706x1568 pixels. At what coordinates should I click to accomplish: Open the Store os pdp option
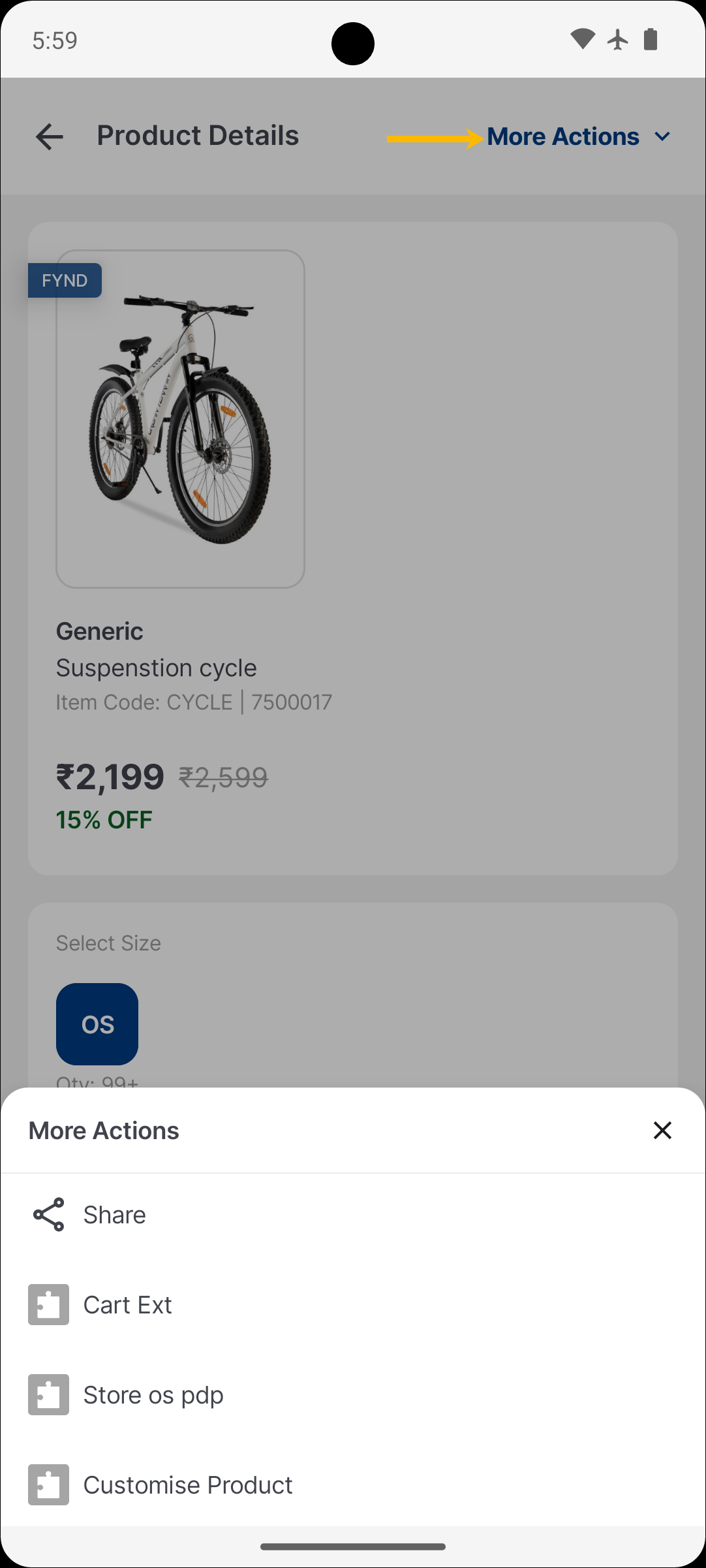[154, 1395]
